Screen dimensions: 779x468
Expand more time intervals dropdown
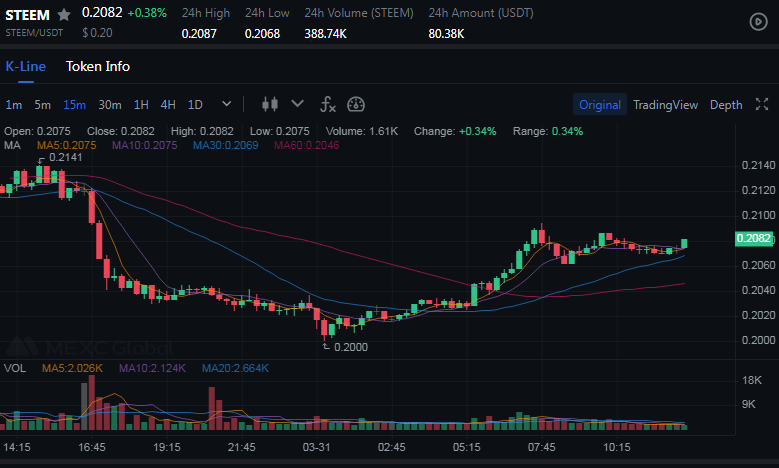coord(227,104)
